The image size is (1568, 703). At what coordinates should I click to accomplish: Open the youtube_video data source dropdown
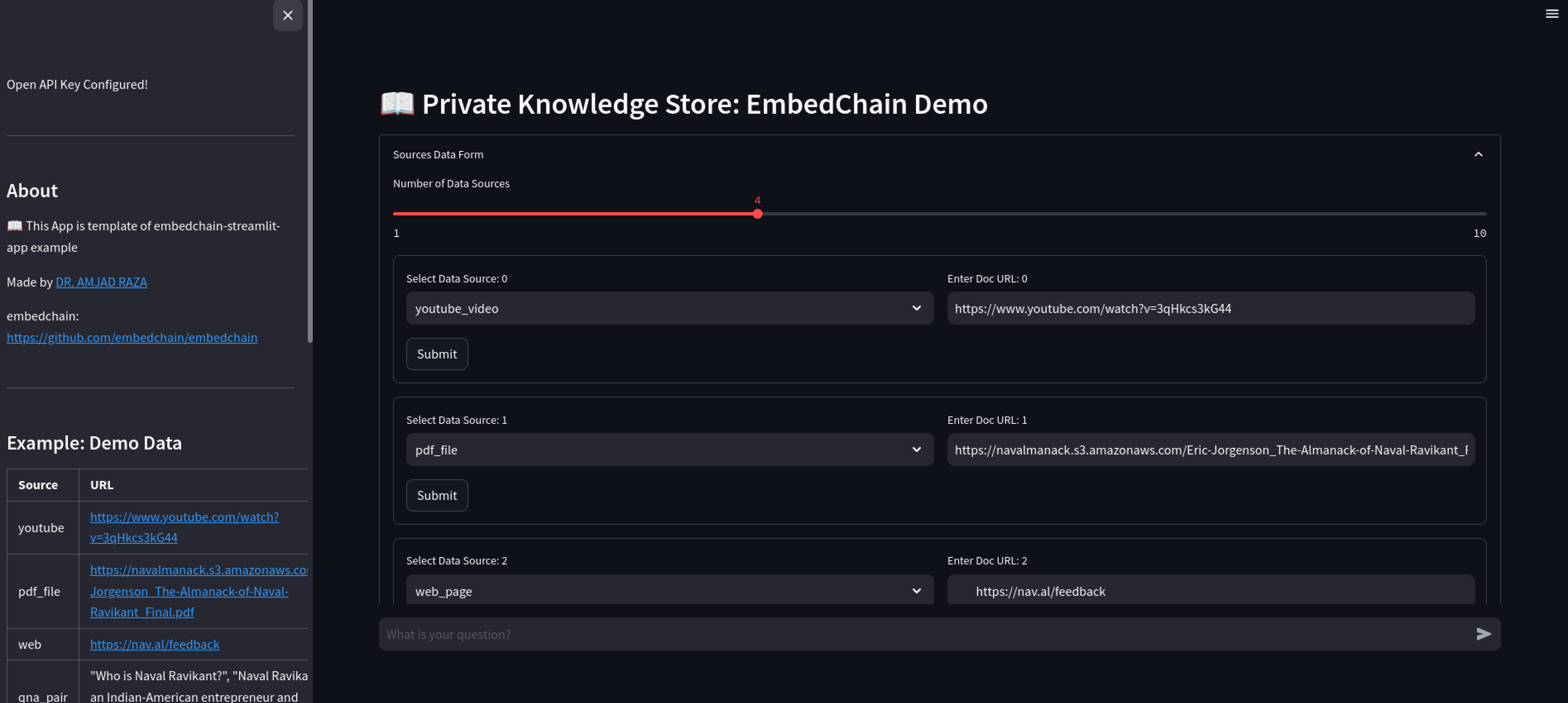click(x=669, y=308)
